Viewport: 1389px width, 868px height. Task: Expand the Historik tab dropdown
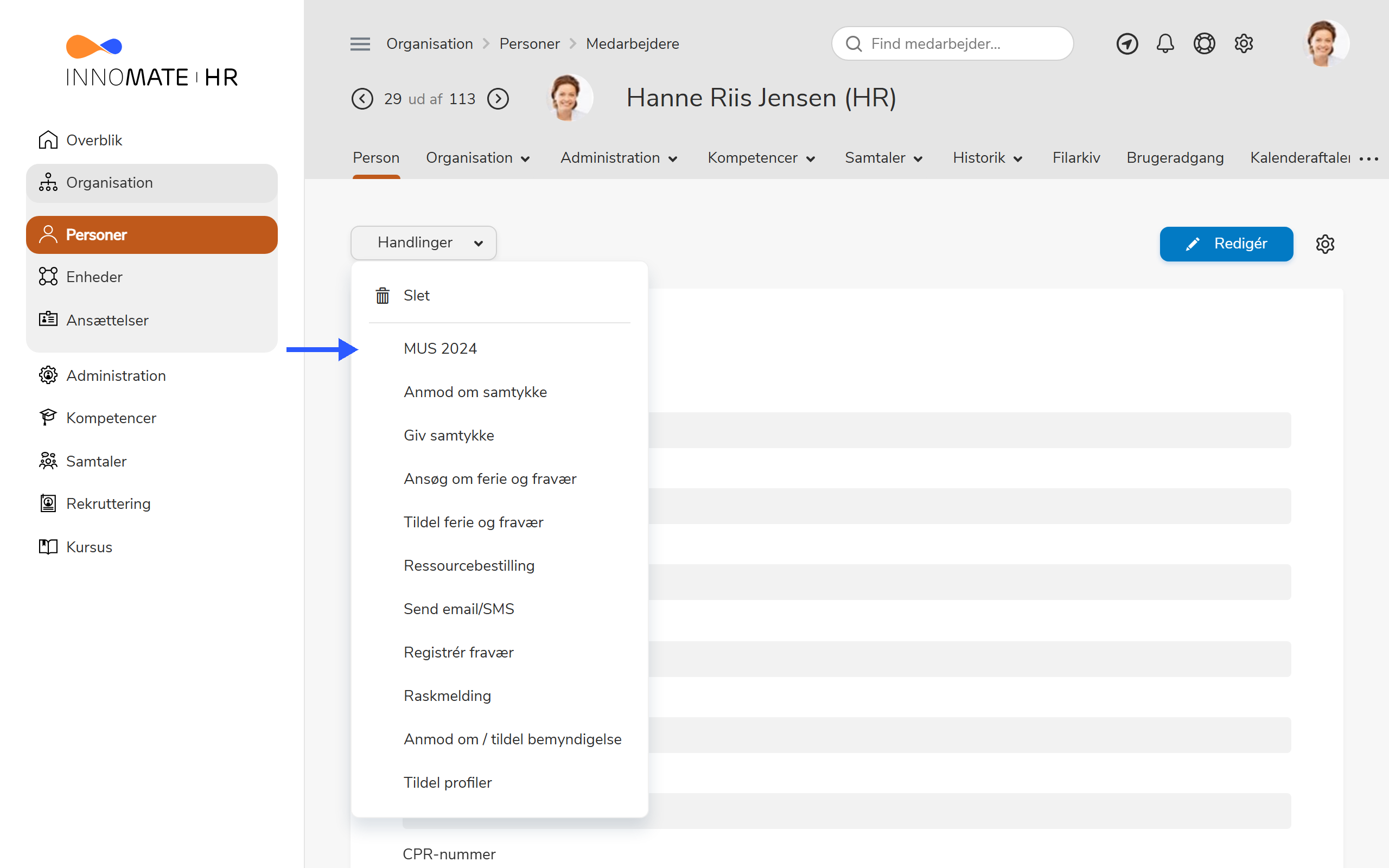(987, 158)
